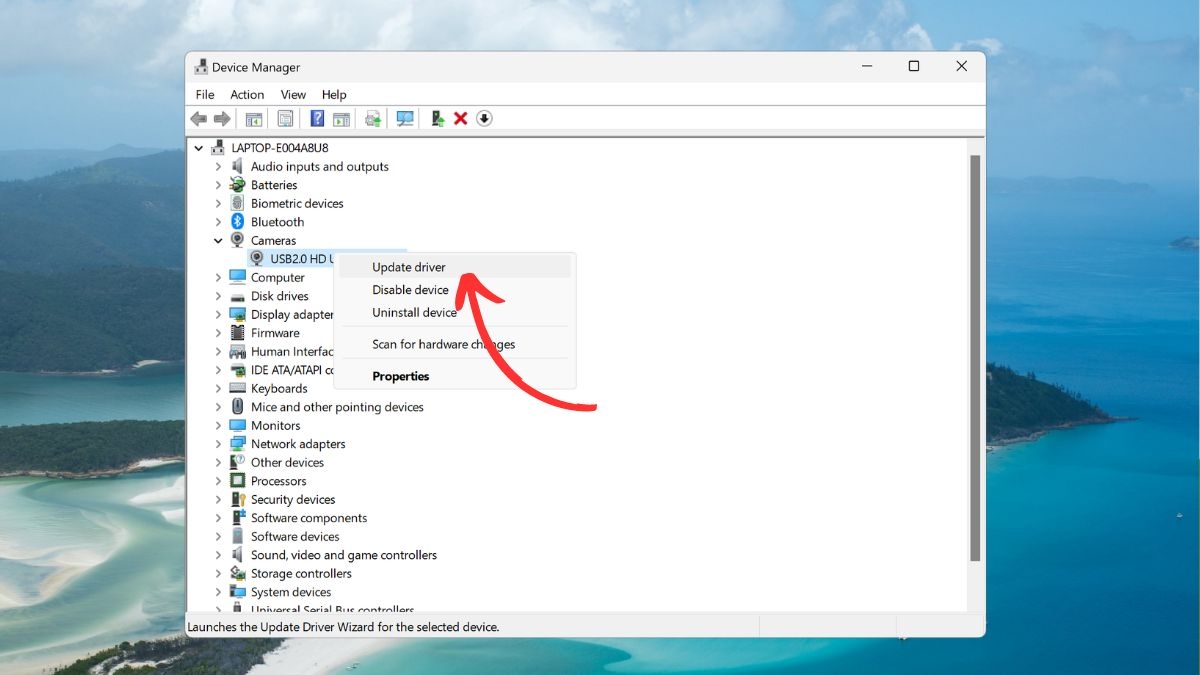Click the red X uninstall device icon
The height and width of the screenshot is (675, 1200).
(461, 118)
